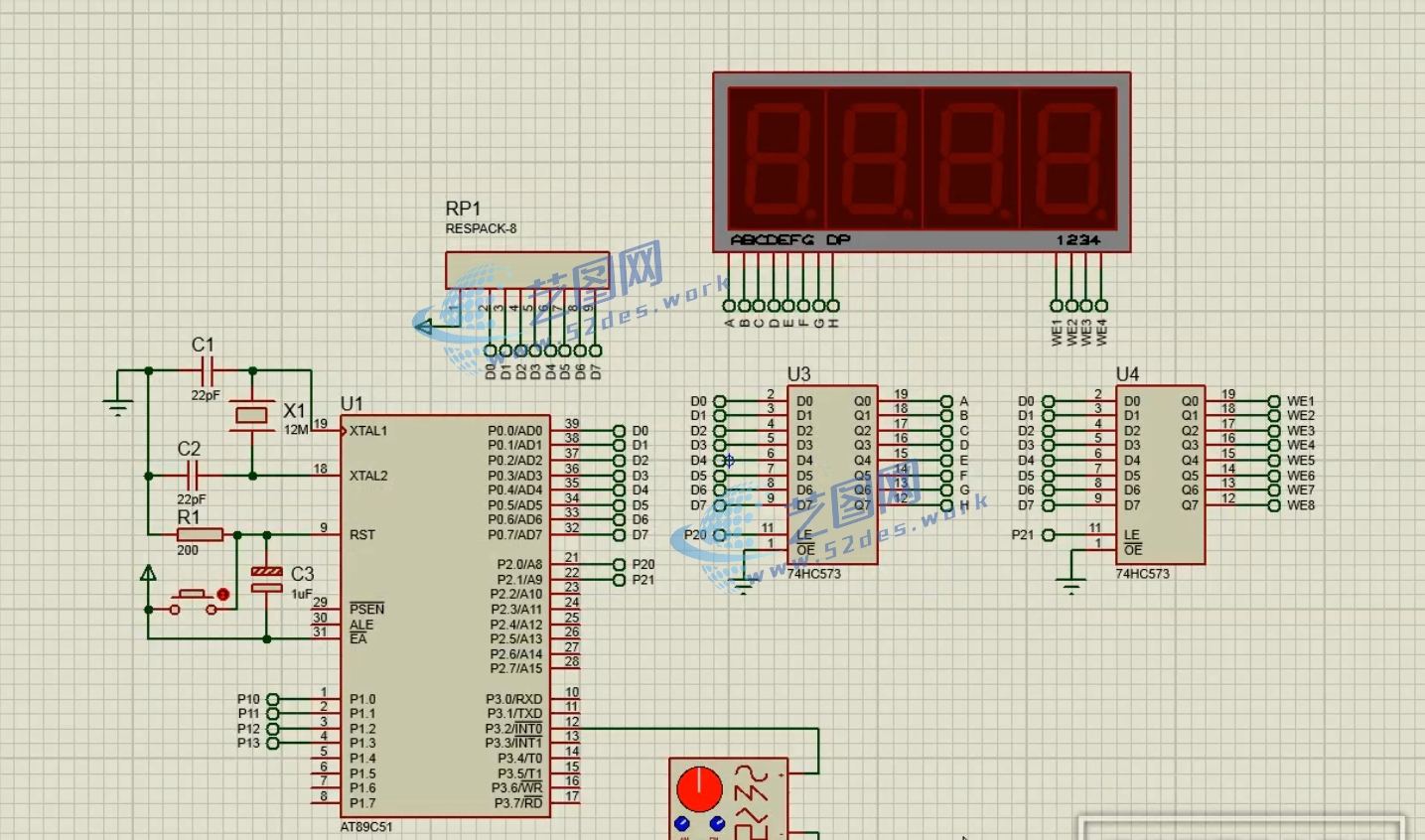Click the 12M crystal value text
Screen dimensions: 1425x840
pos(296,430)
